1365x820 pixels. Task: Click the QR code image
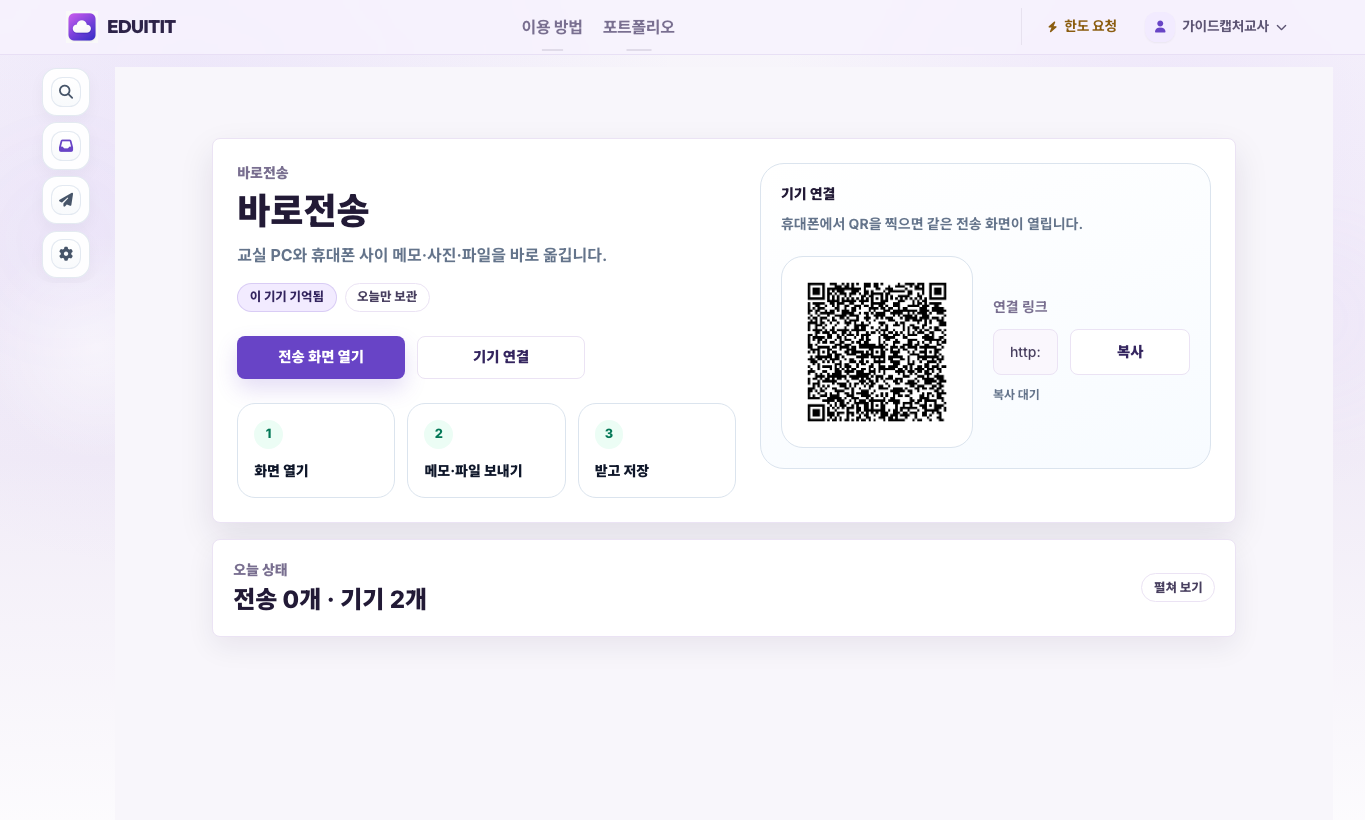(x=877, y=352)
